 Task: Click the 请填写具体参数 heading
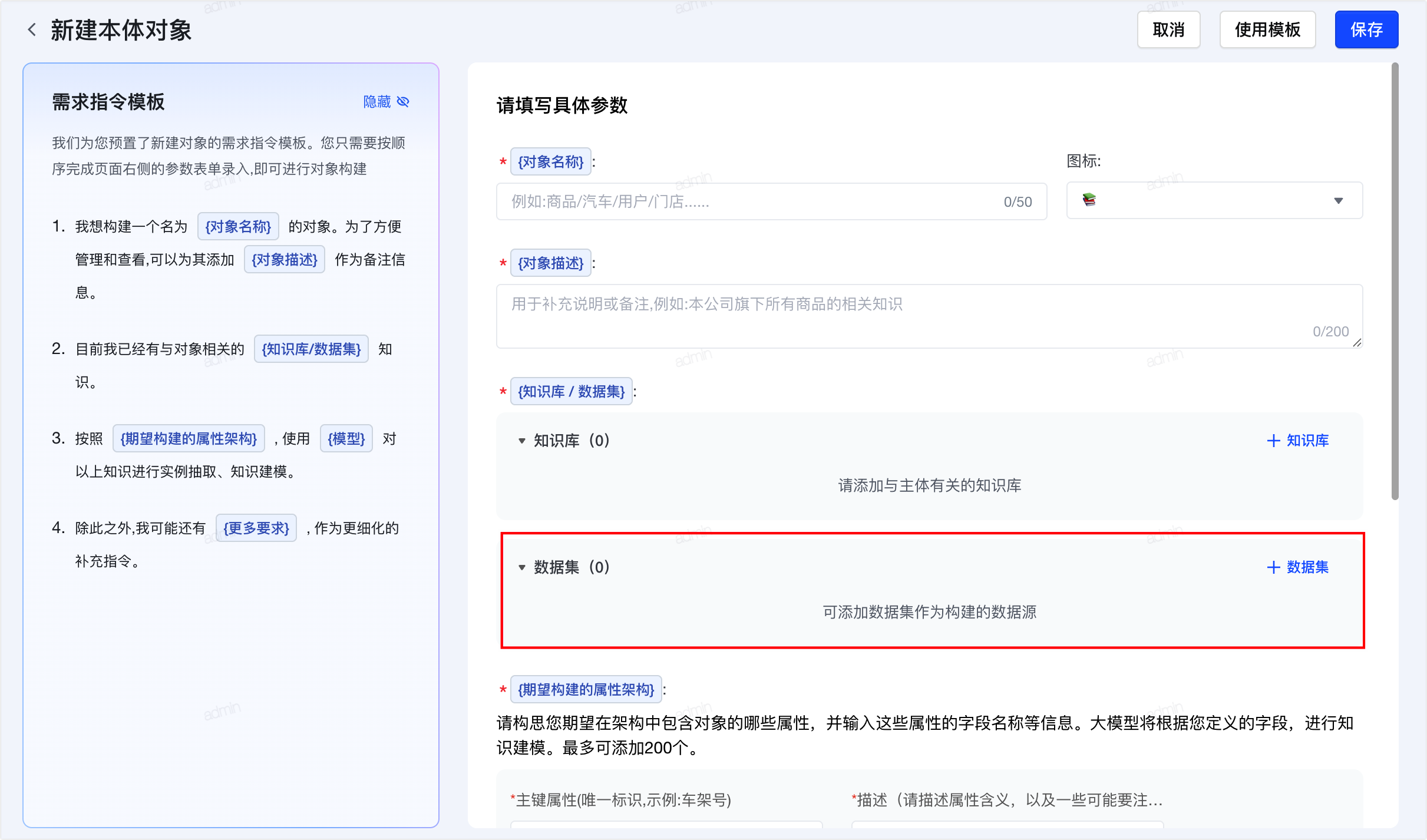click(x=562, y=105)
